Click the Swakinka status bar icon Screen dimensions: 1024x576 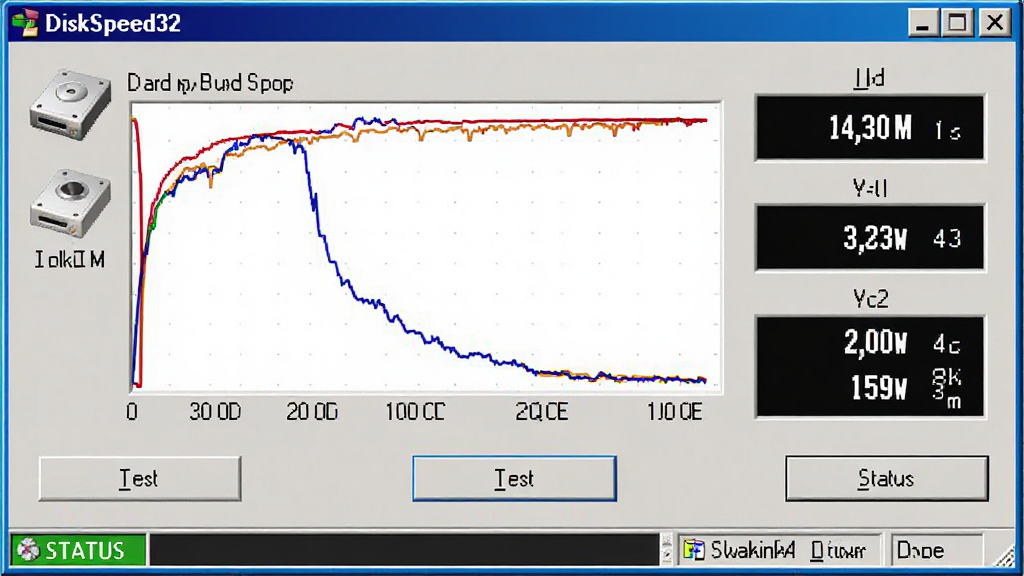point(694,550)
